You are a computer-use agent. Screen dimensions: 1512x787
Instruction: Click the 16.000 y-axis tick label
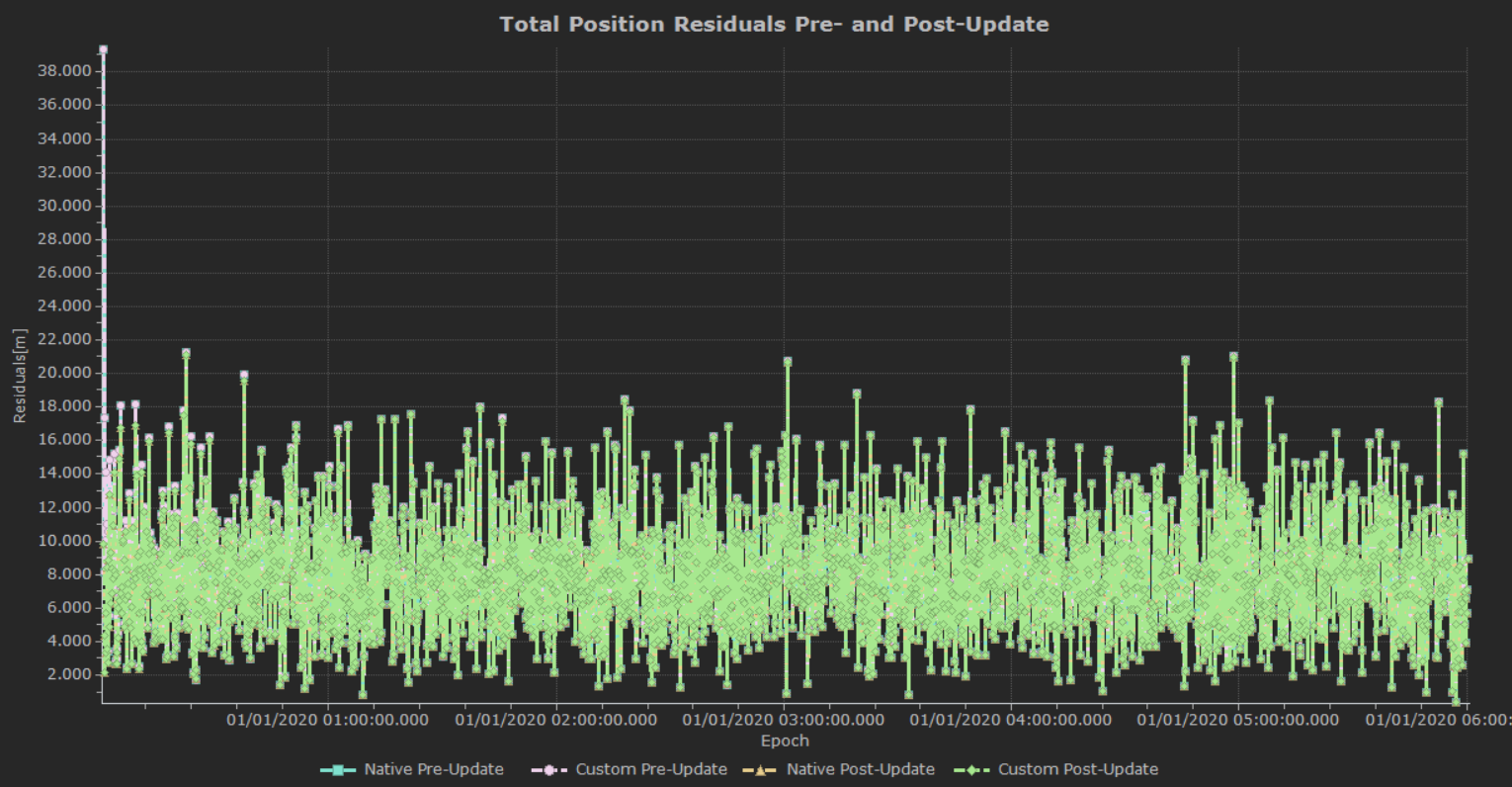click(x=63, y=440)
